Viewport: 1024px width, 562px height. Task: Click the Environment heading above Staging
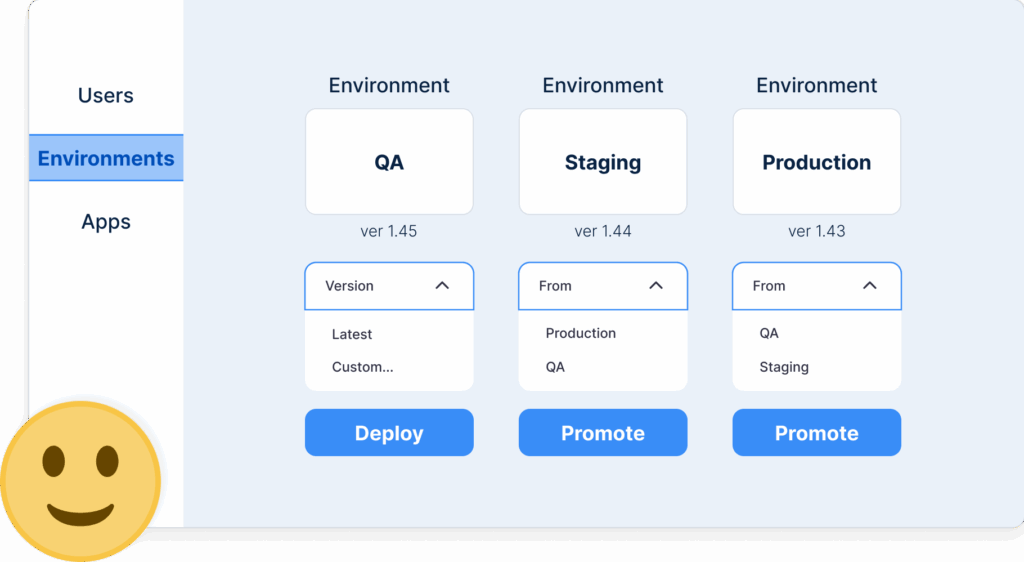point(603,86)
